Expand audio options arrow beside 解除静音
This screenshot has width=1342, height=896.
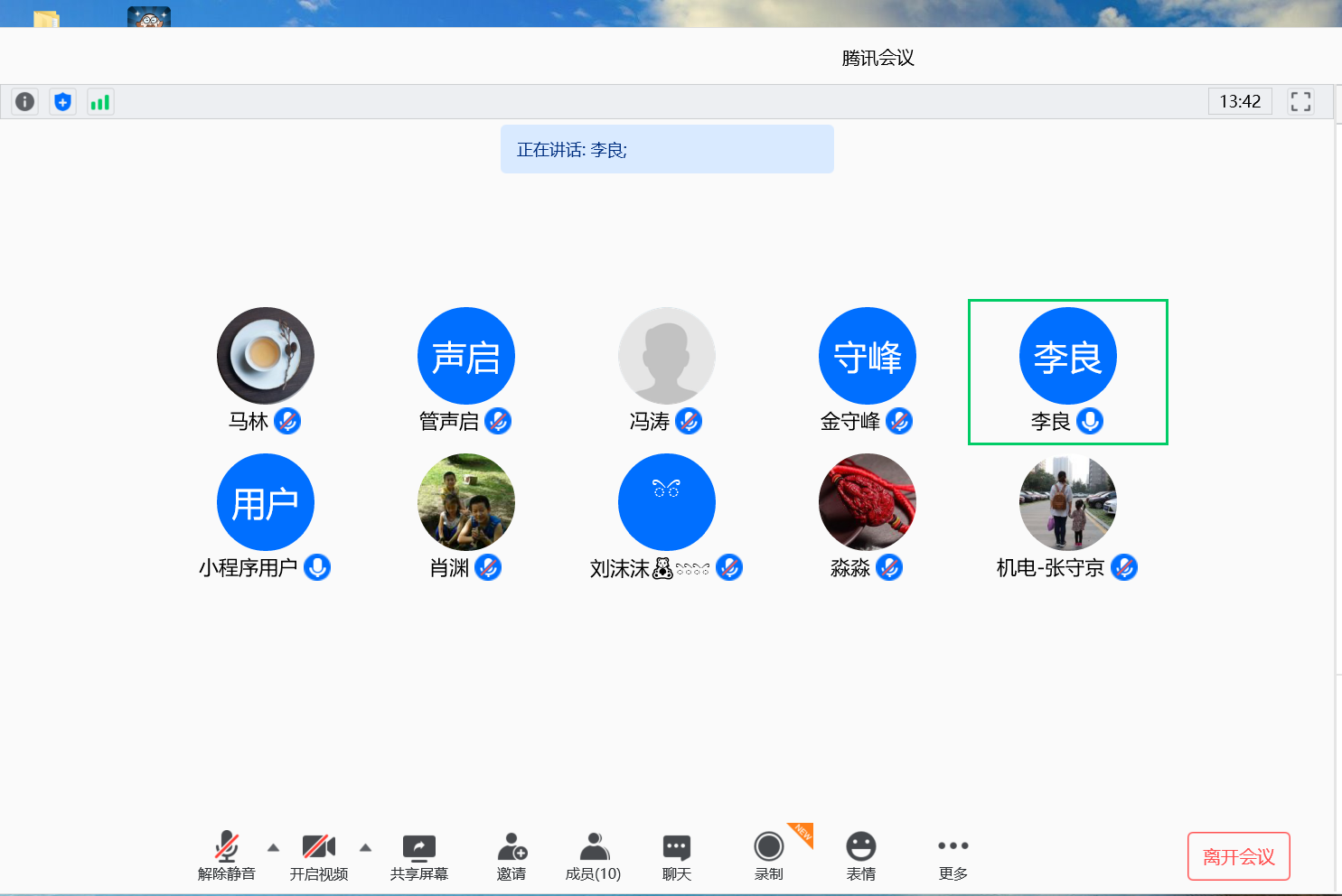click(x=273, y=847)
